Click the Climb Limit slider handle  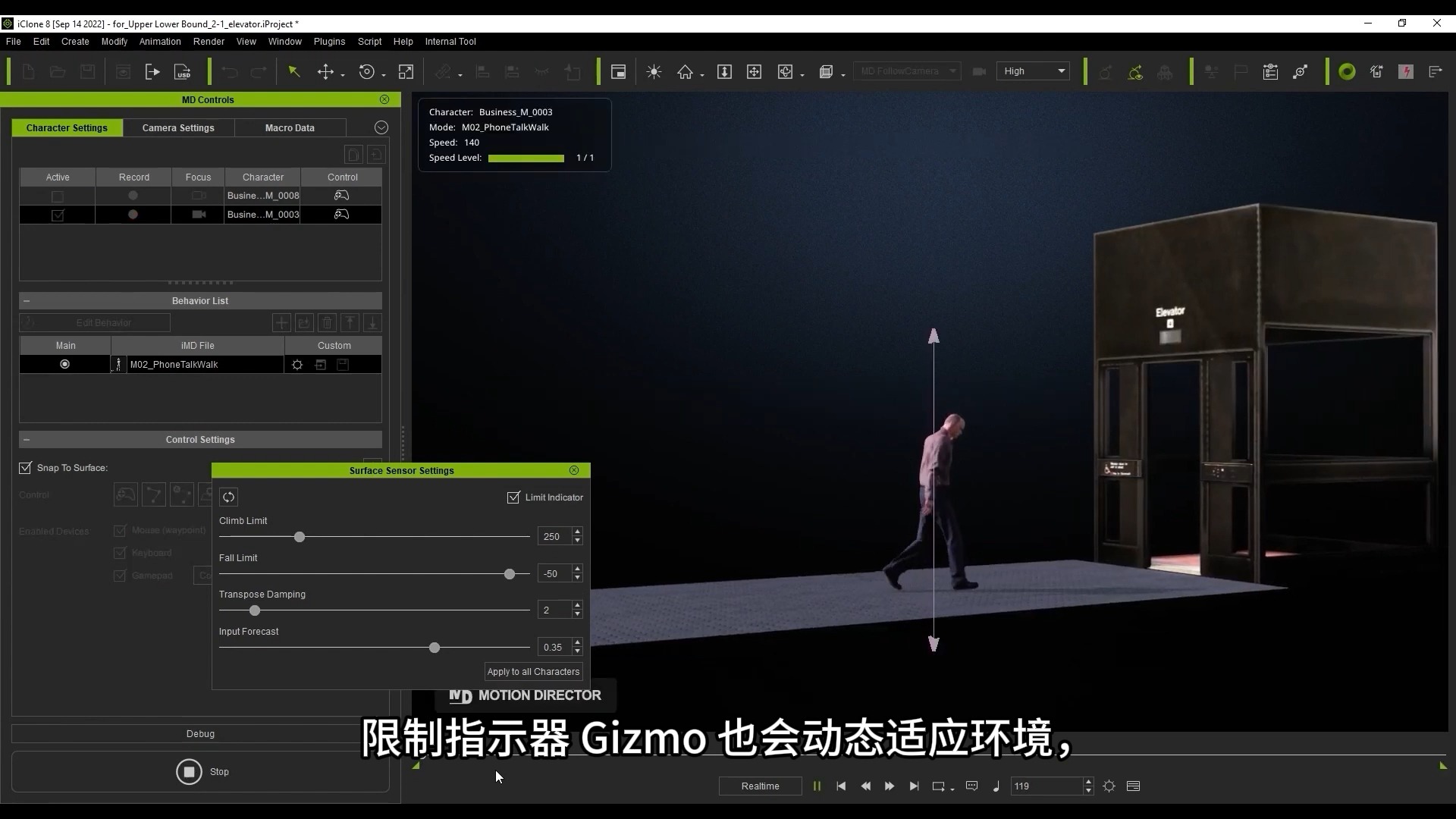300,537
